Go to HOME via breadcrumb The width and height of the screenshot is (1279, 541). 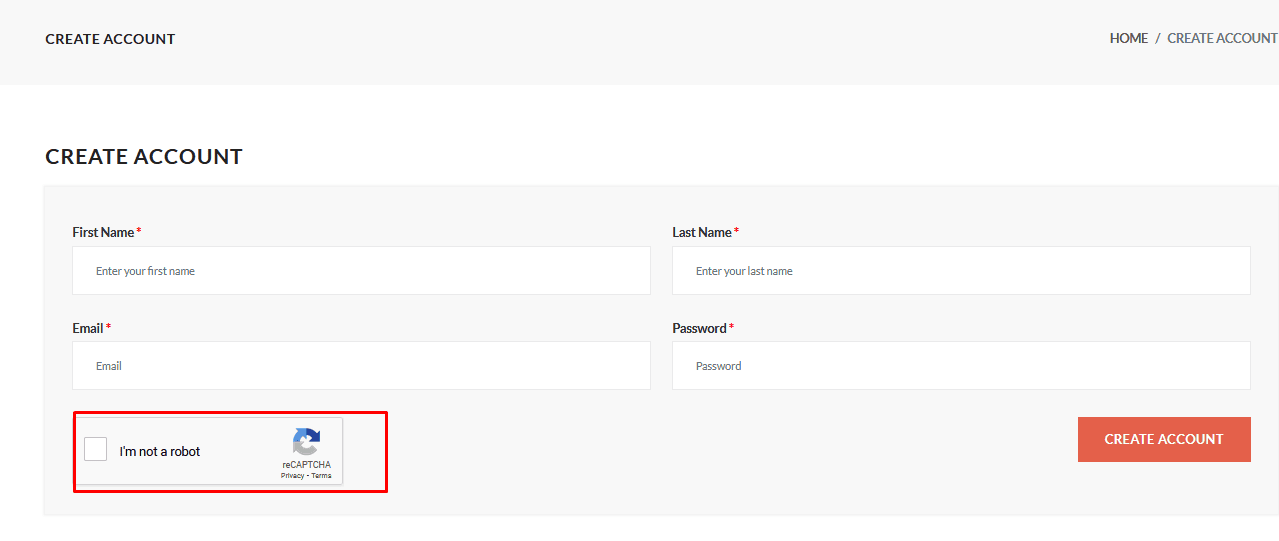tap(1128, 38)
